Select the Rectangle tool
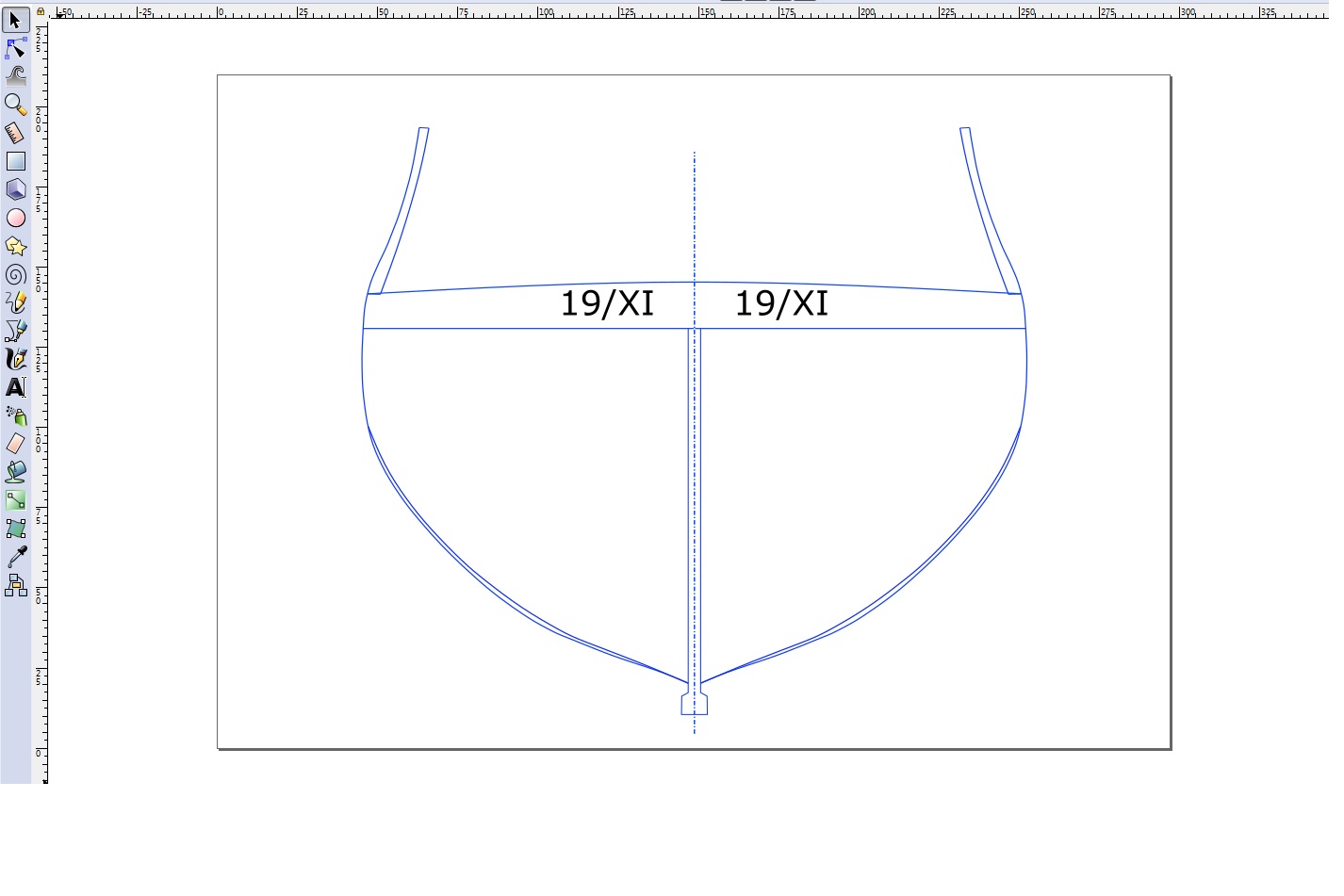This screenshot has height=896, width=1344. tap(15, 161)
